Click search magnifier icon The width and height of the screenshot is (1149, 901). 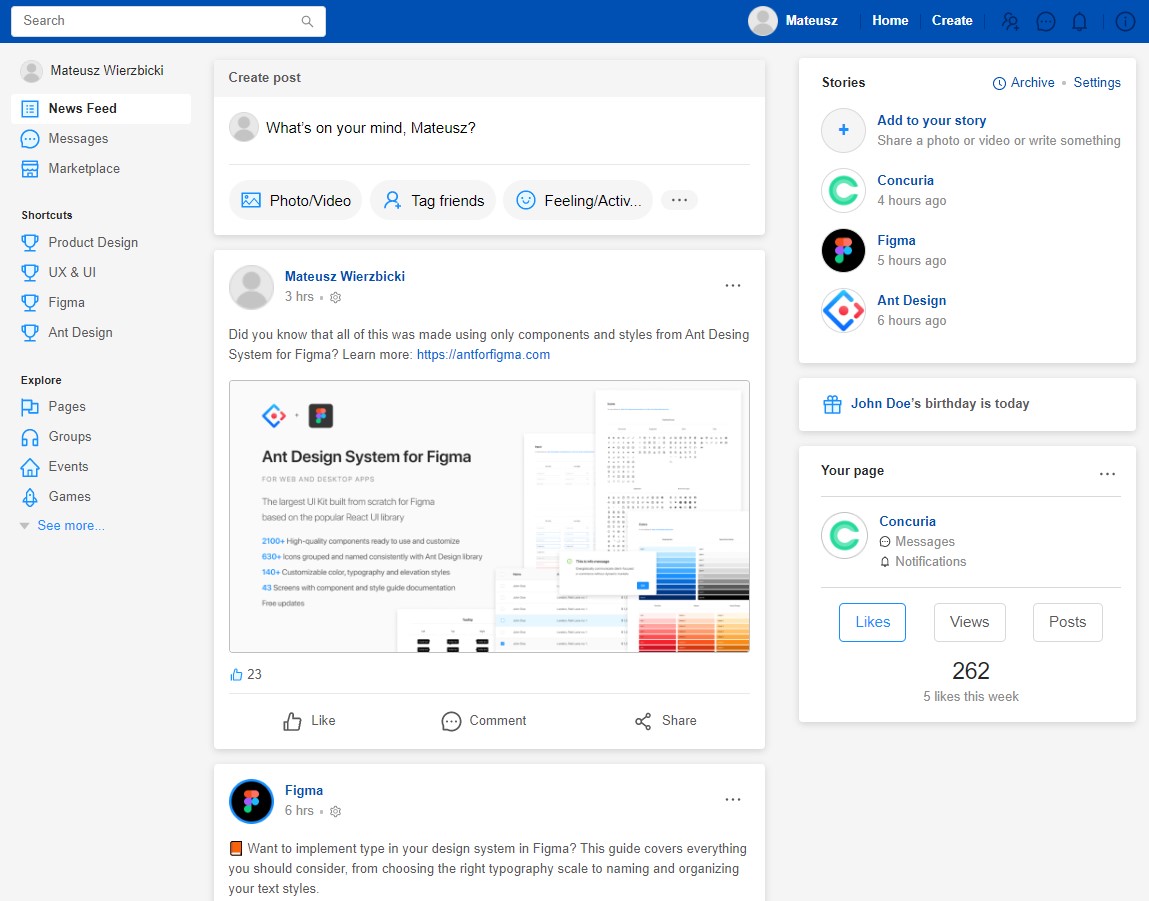(x=307, y=21)
